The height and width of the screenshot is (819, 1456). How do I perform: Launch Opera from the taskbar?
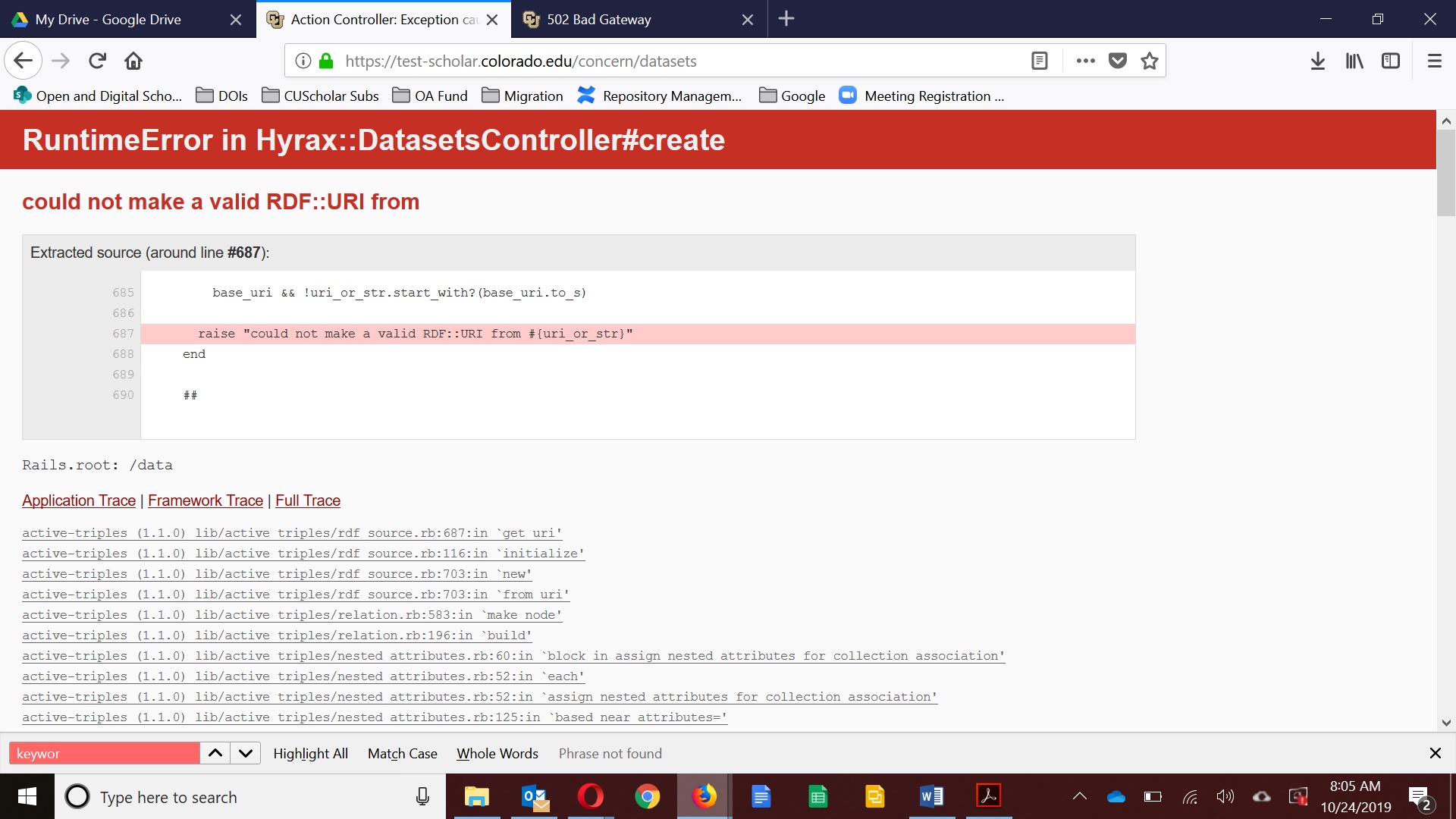591,796
